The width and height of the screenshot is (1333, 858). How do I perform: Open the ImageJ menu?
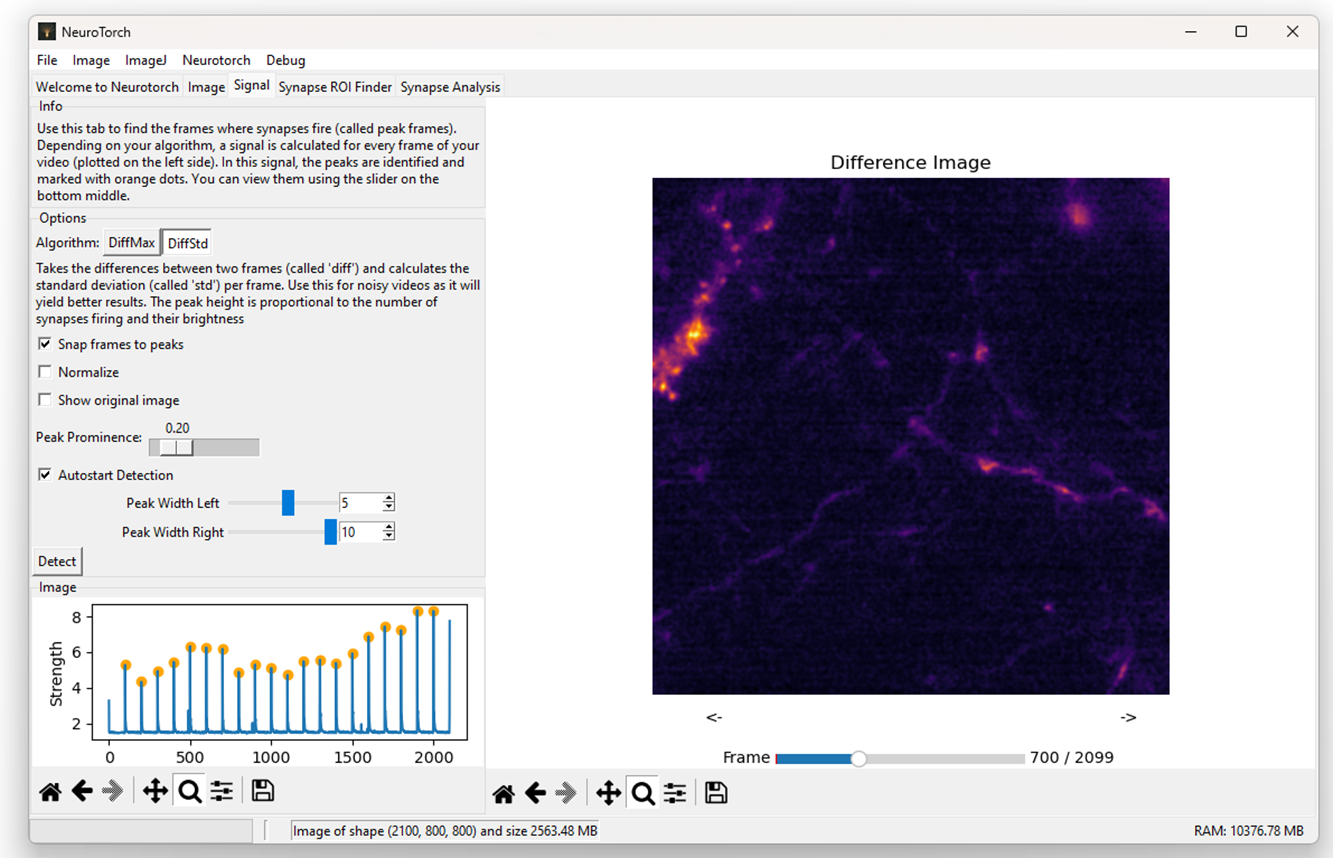(x=146, y=60)
